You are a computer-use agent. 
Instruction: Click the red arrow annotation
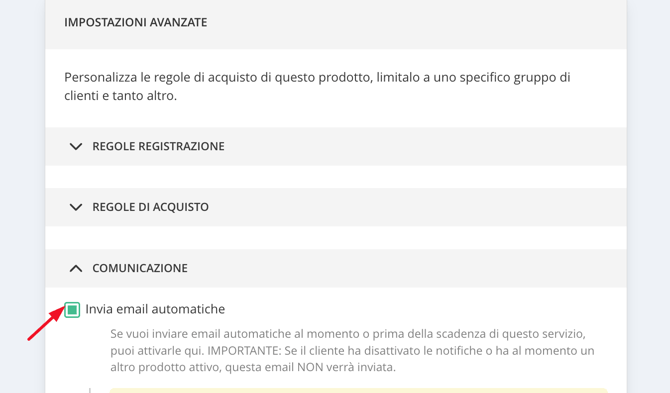click(46, 323)
